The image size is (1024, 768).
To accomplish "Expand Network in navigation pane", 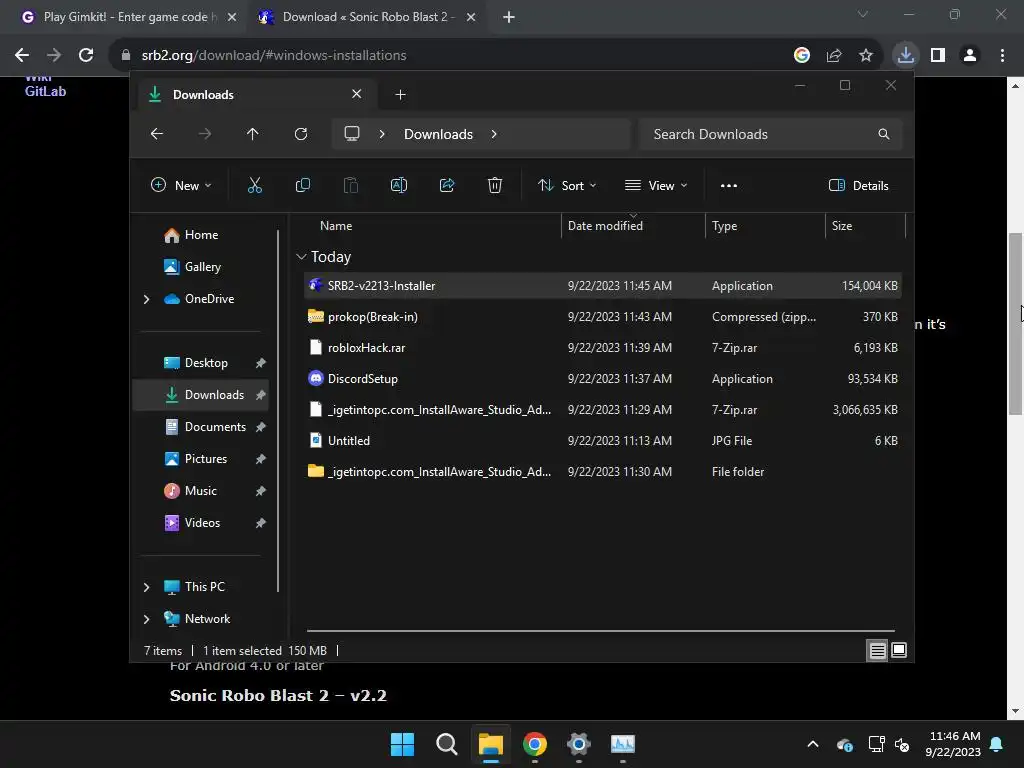I will (x=146, y=619).
